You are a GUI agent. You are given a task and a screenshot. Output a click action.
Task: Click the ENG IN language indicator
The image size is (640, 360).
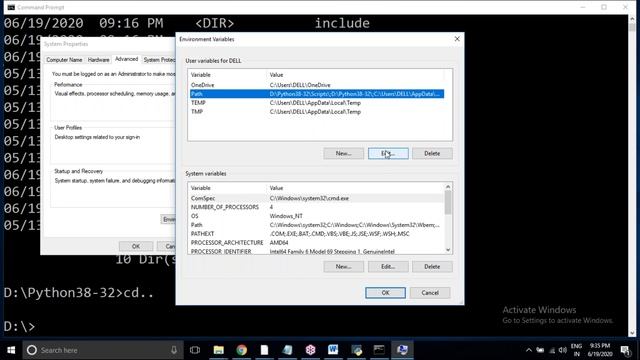tap(576, 350)
